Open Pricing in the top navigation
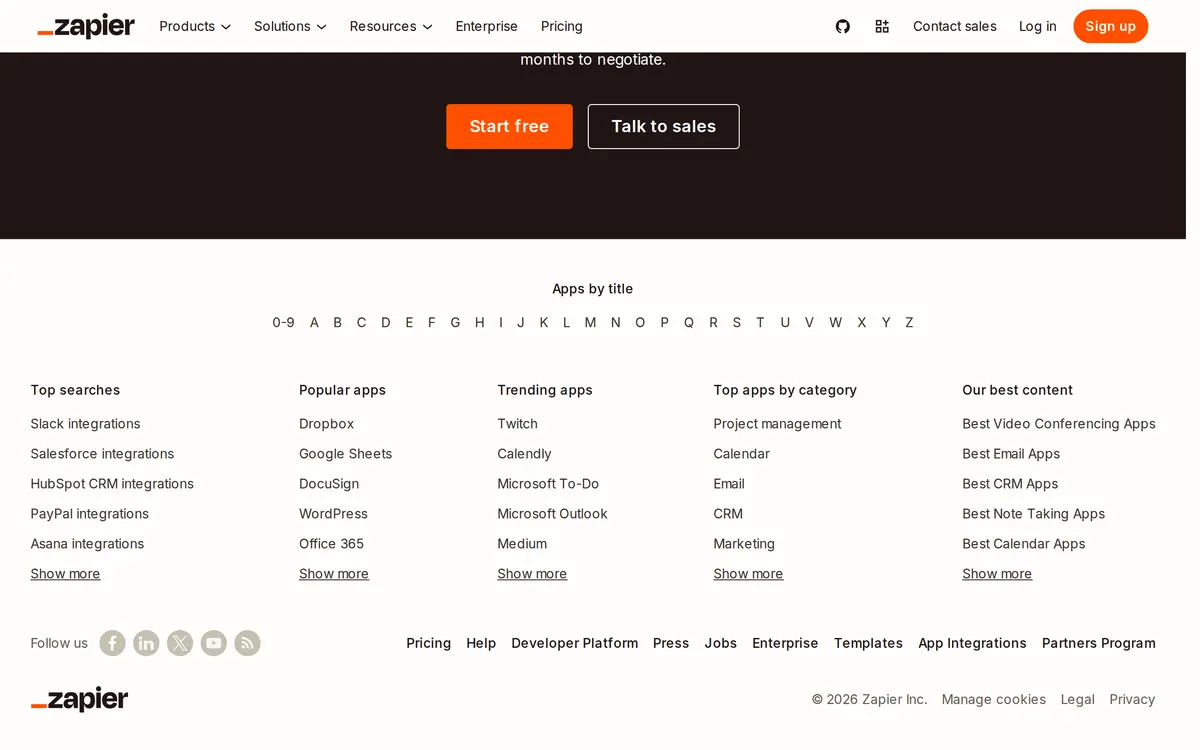Image resolution: width=1200 pixels, height=750 pixels. click(562, 26)
